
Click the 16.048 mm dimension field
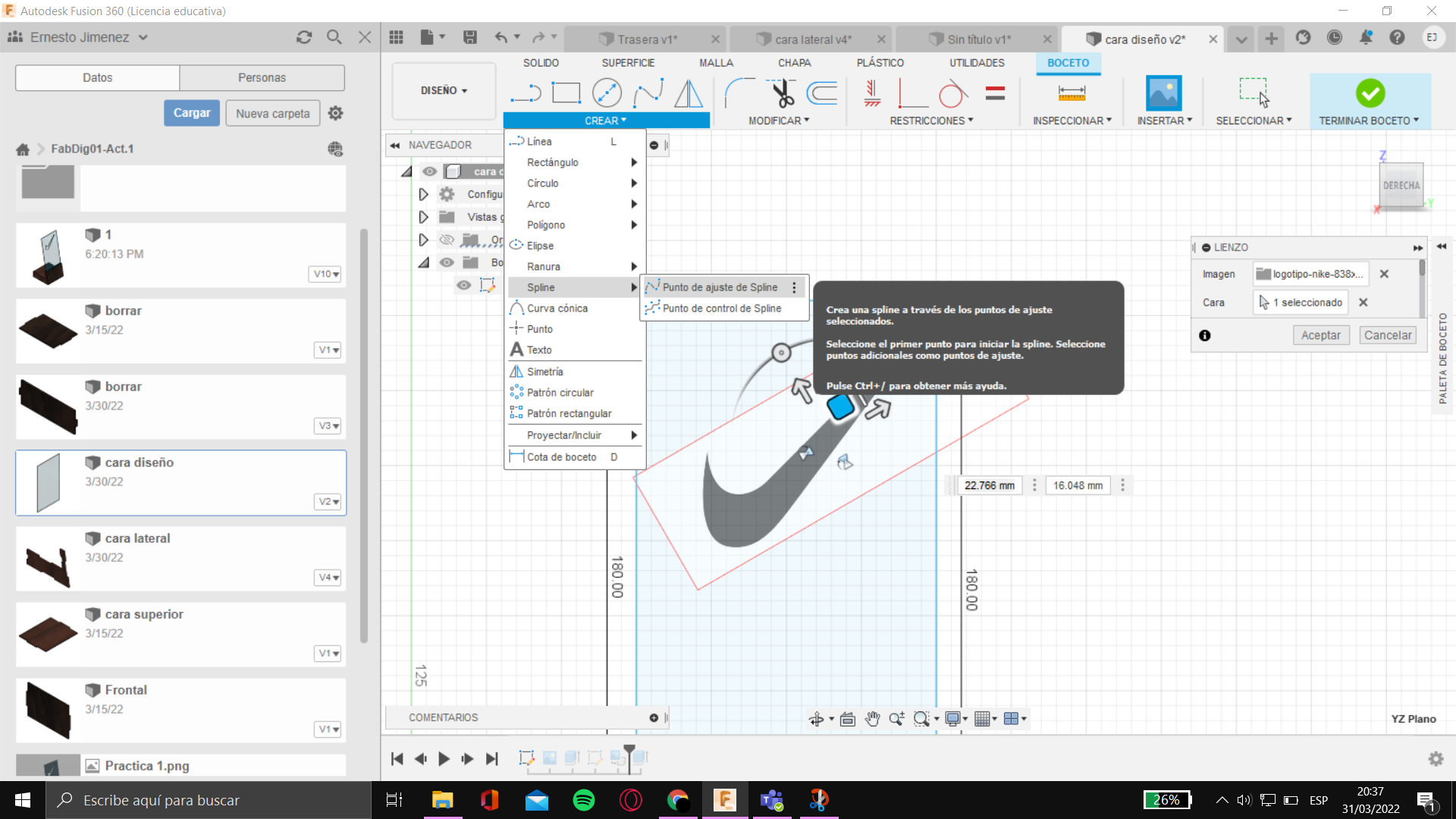click(x=1078, y=485)
